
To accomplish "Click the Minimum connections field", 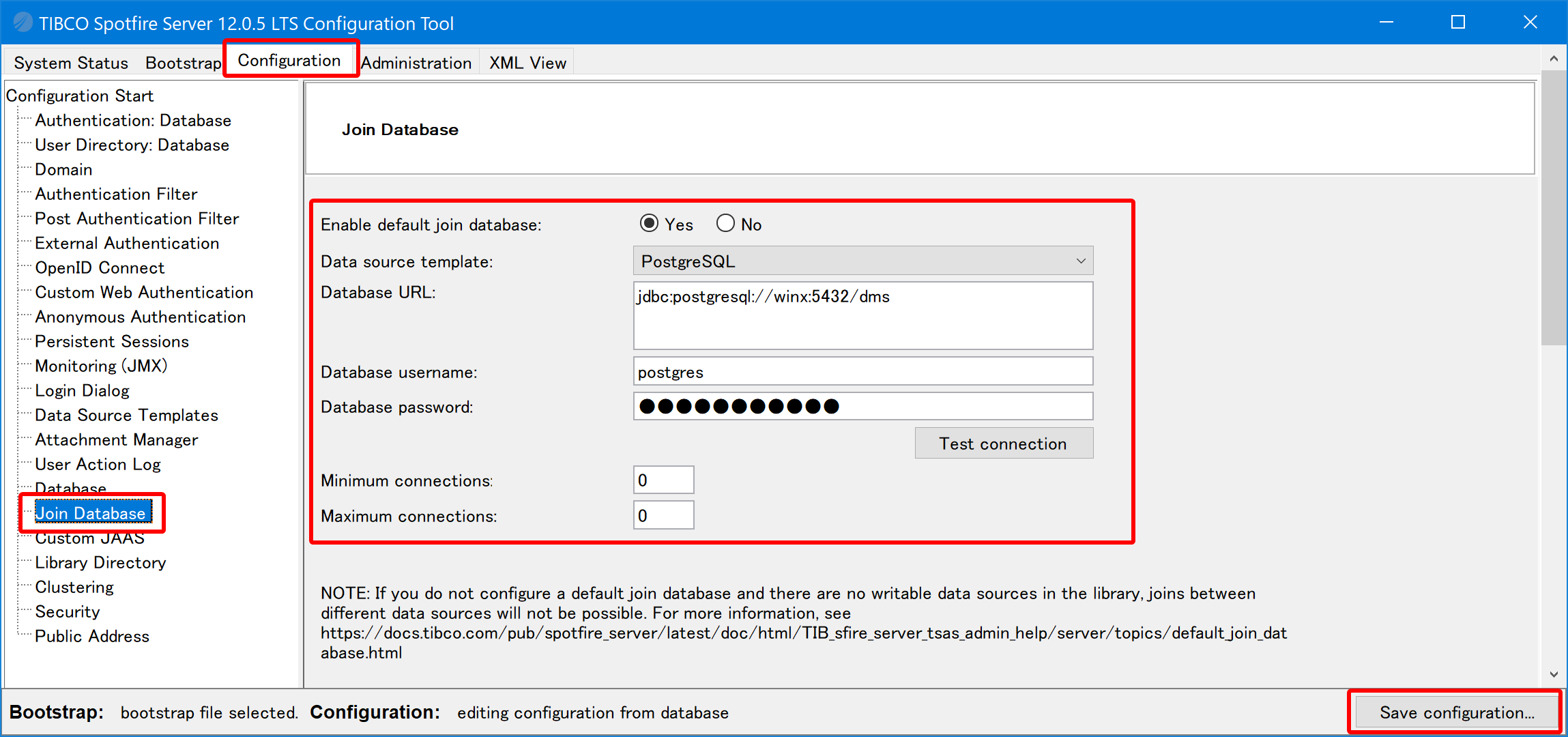I will click(x=663, y=480).
